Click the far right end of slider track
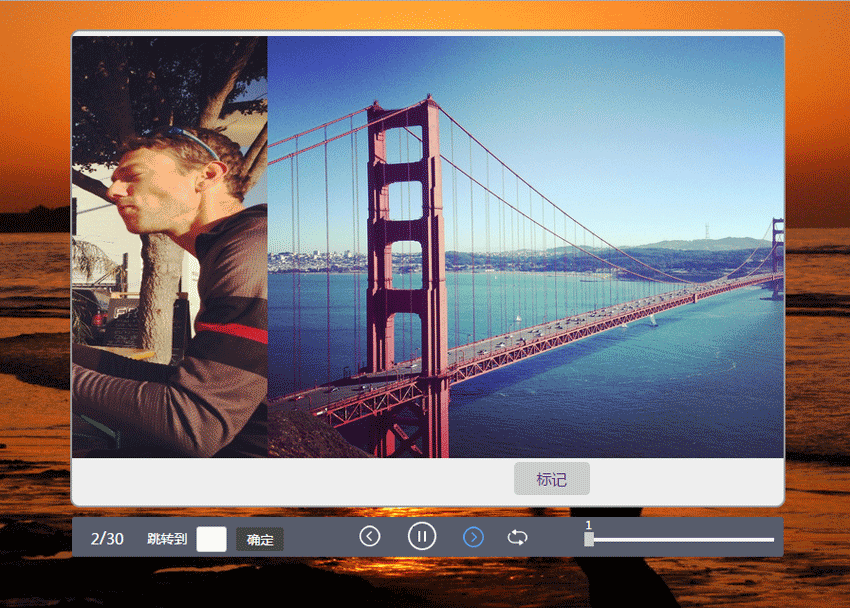The height and width of the screenshot is (608, 850). (x=771, y=539)
